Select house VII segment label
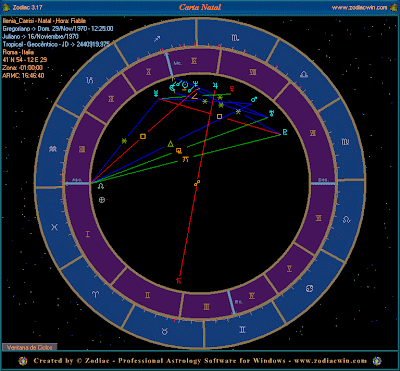The height and width of the screenshot is (371, 400). click(312, 133)
